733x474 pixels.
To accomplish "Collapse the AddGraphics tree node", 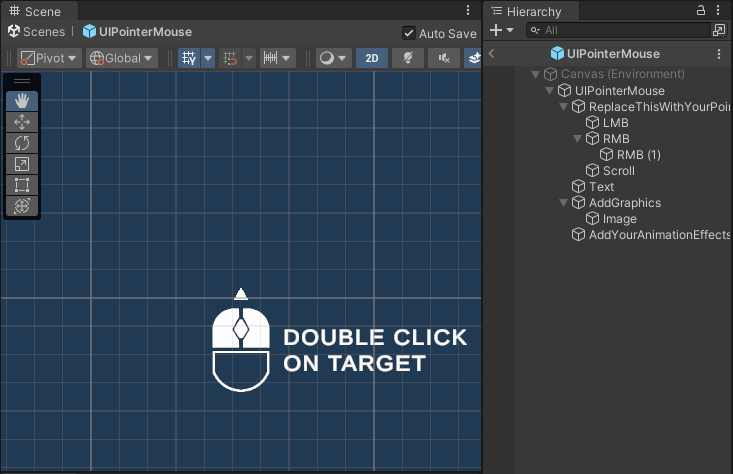I will tap(563, 203).
